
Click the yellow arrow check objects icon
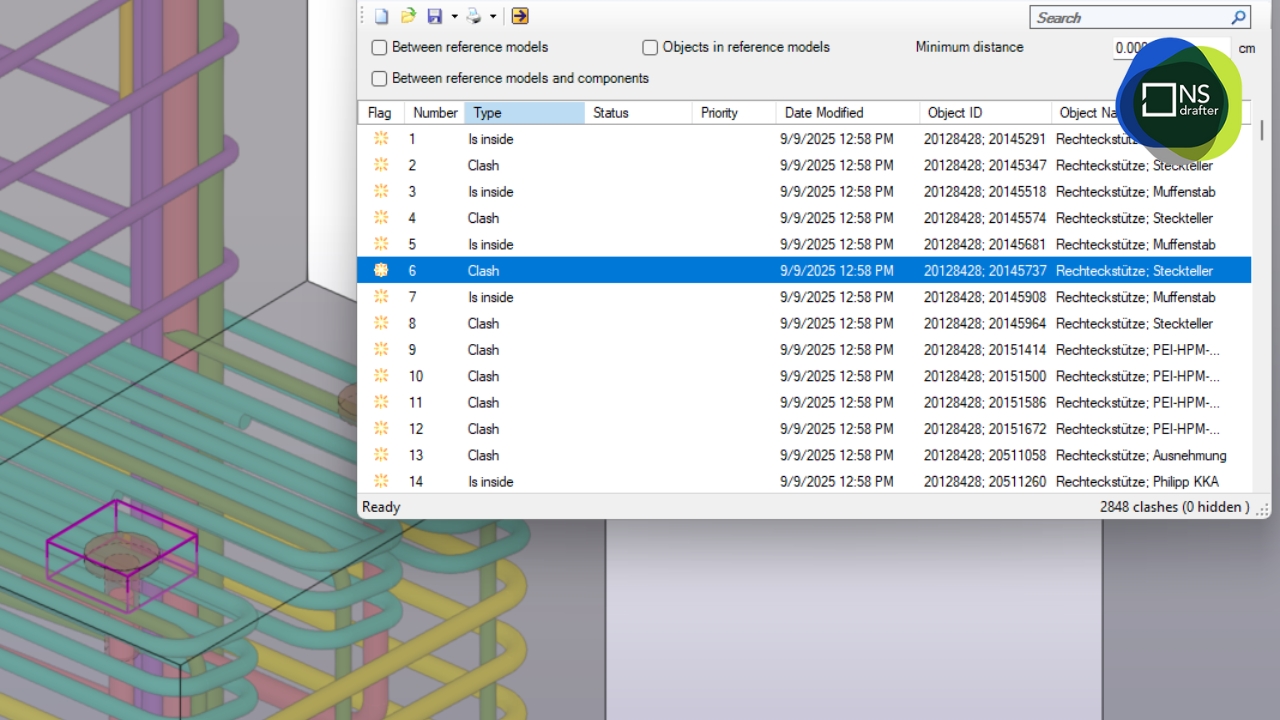point(520,16)
